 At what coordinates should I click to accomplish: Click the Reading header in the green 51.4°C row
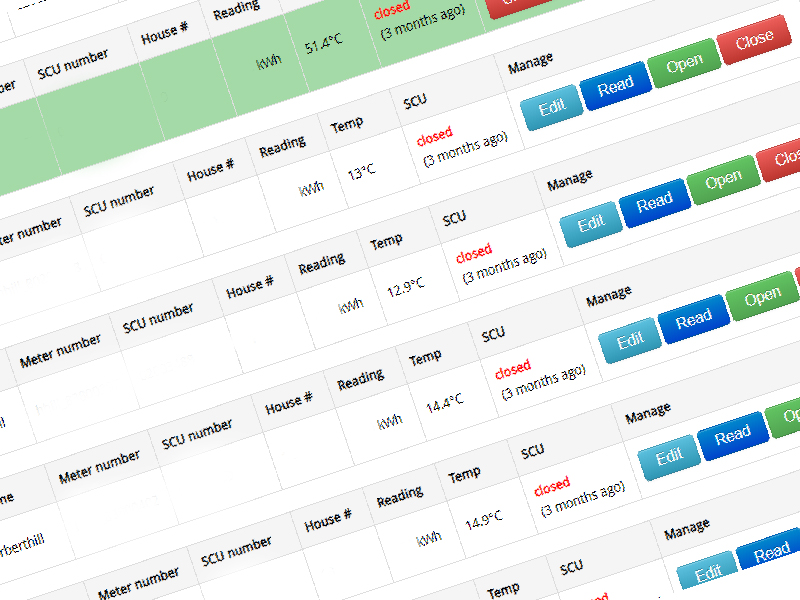click(x=236, y=9)
